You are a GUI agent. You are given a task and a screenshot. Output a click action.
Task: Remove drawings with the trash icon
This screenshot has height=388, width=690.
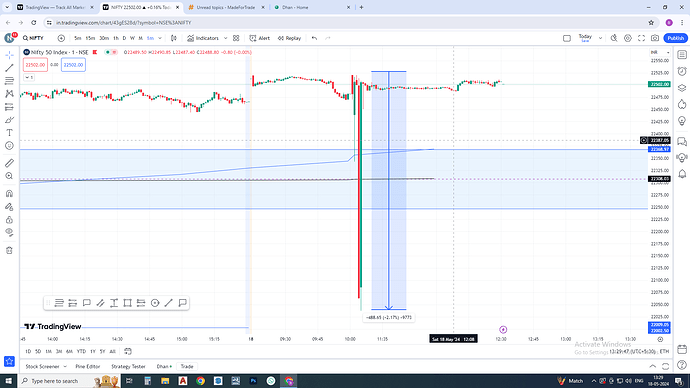pyautogui.click(x=9, y=251)
